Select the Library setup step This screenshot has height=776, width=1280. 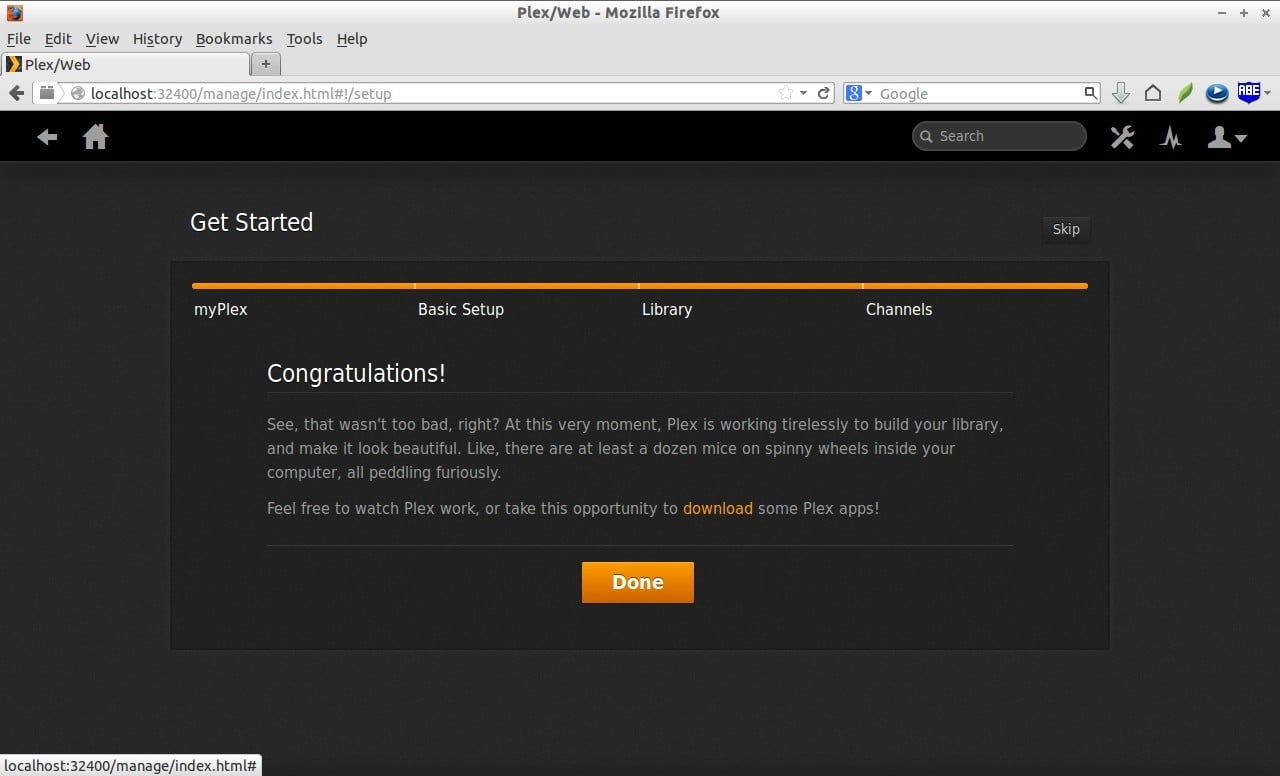pos(667,309)
